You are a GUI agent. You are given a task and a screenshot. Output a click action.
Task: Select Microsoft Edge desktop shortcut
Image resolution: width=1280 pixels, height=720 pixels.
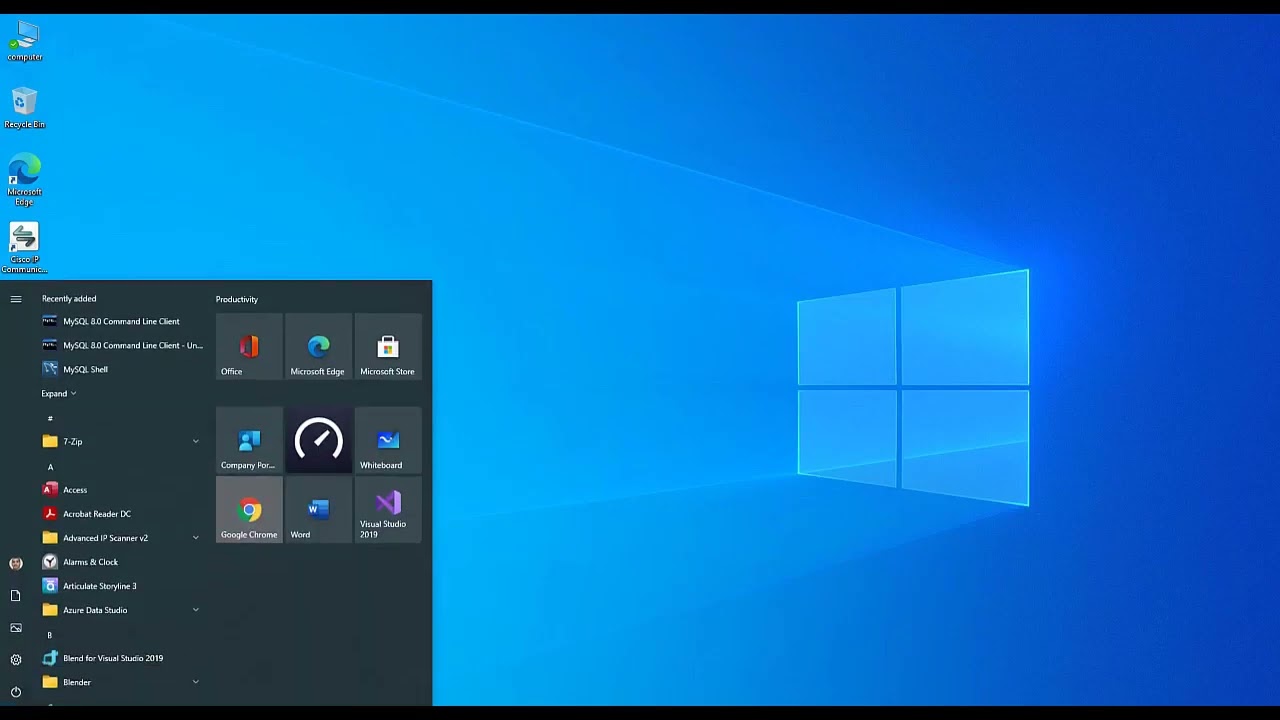pos(24,180)
